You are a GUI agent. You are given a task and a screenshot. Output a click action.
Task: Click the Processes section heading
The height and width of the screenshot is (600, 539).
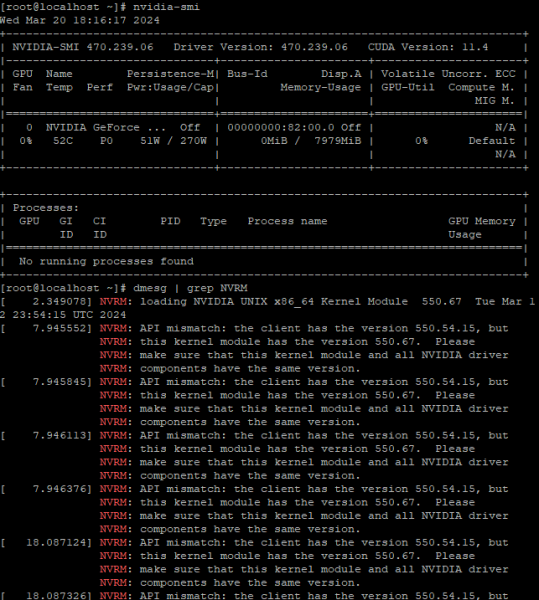coord(46,208)
